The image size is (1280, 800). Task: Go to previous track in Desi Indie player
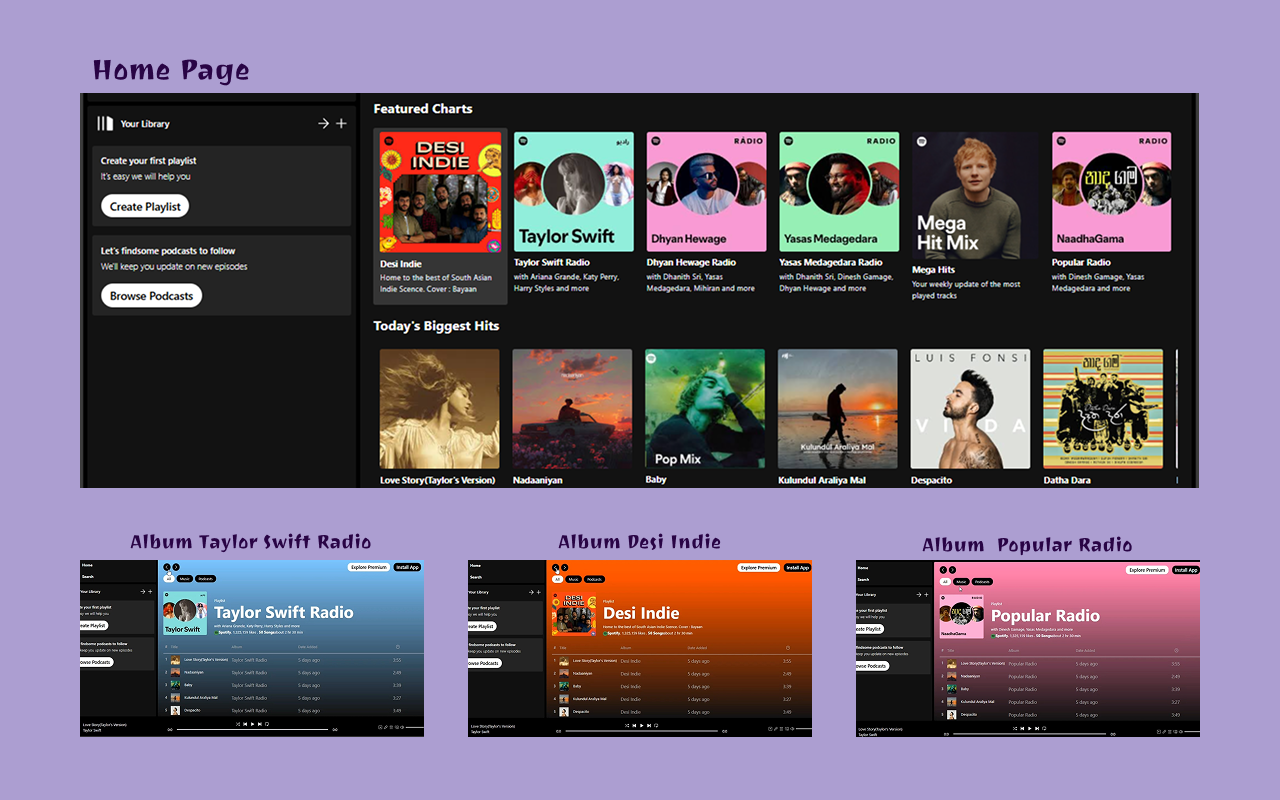pos(634,725)
